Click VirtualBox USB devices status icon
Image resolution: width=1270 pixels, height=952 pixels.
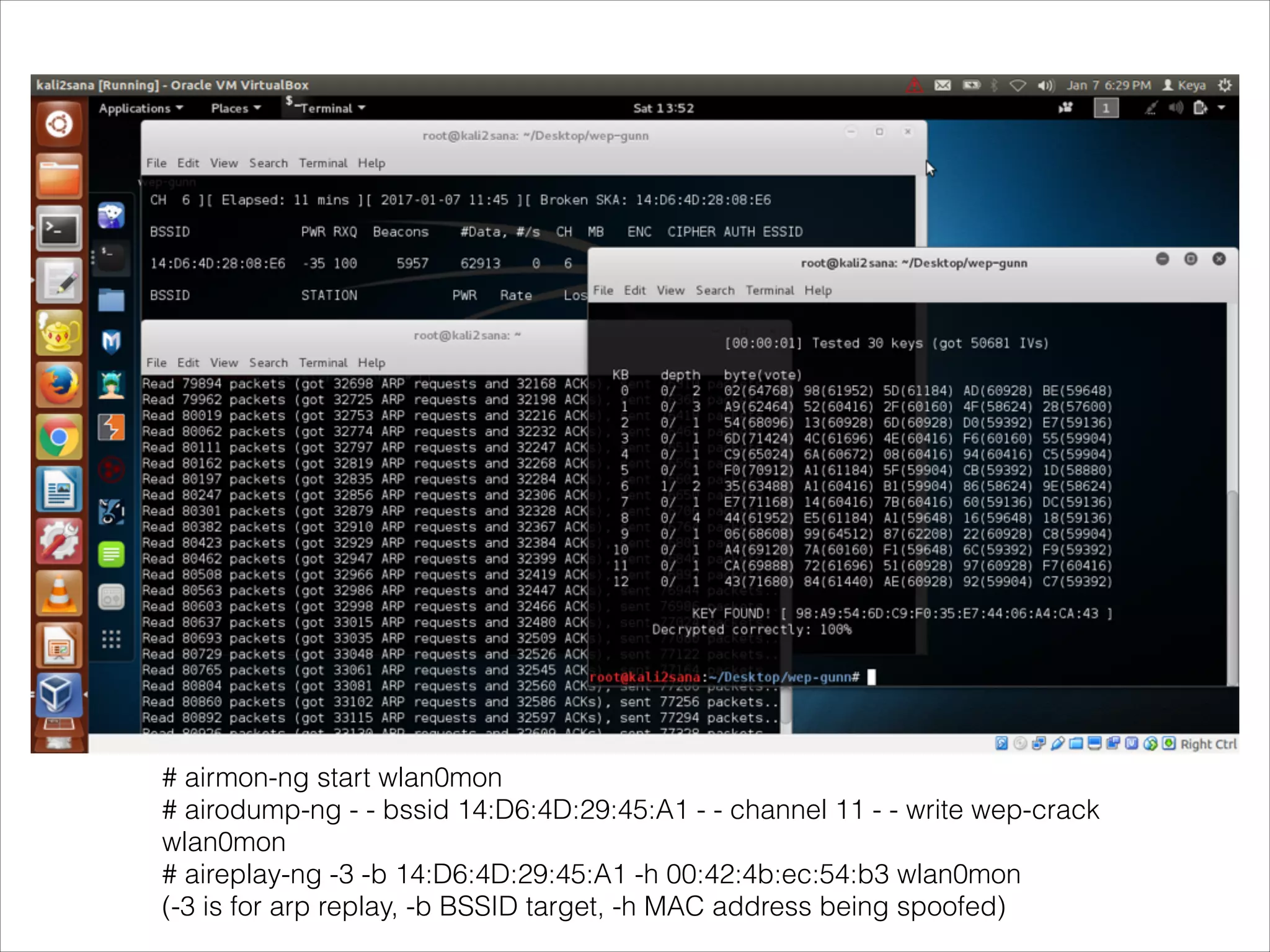coord(1057,743)
